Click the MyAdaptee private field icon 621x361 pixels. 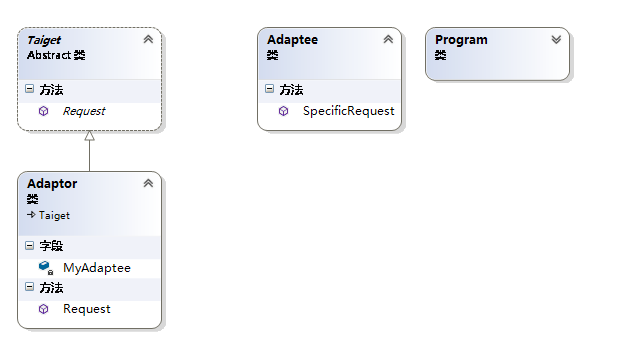(x=46, y=268)
